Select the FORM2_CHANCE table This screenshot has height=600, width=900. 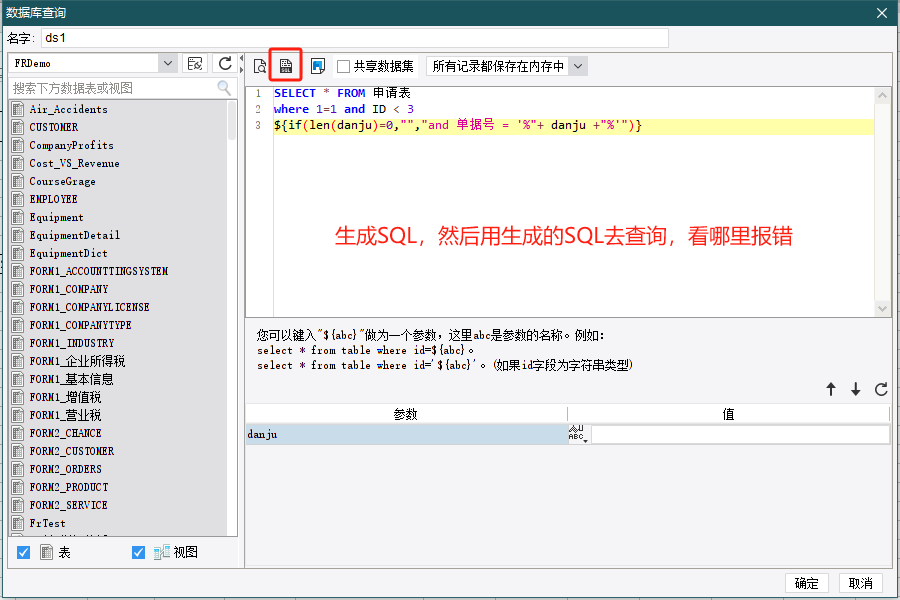(x=65, y=433)
